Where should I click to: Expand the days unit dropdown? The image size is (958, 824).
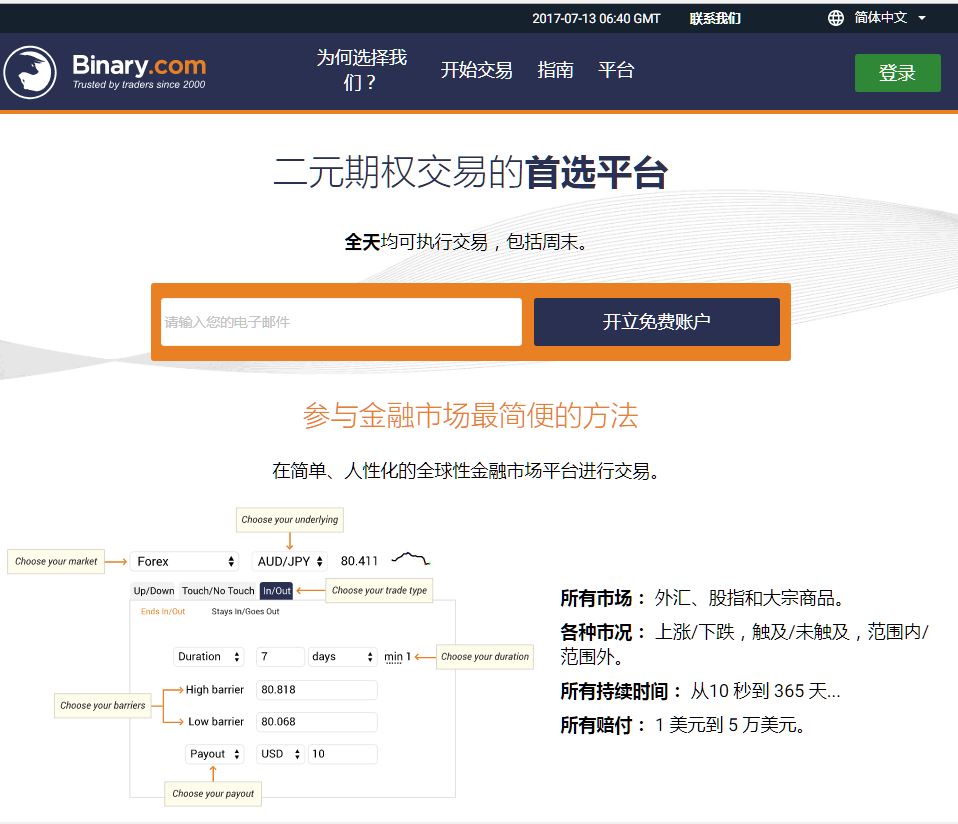pos(342,657)
